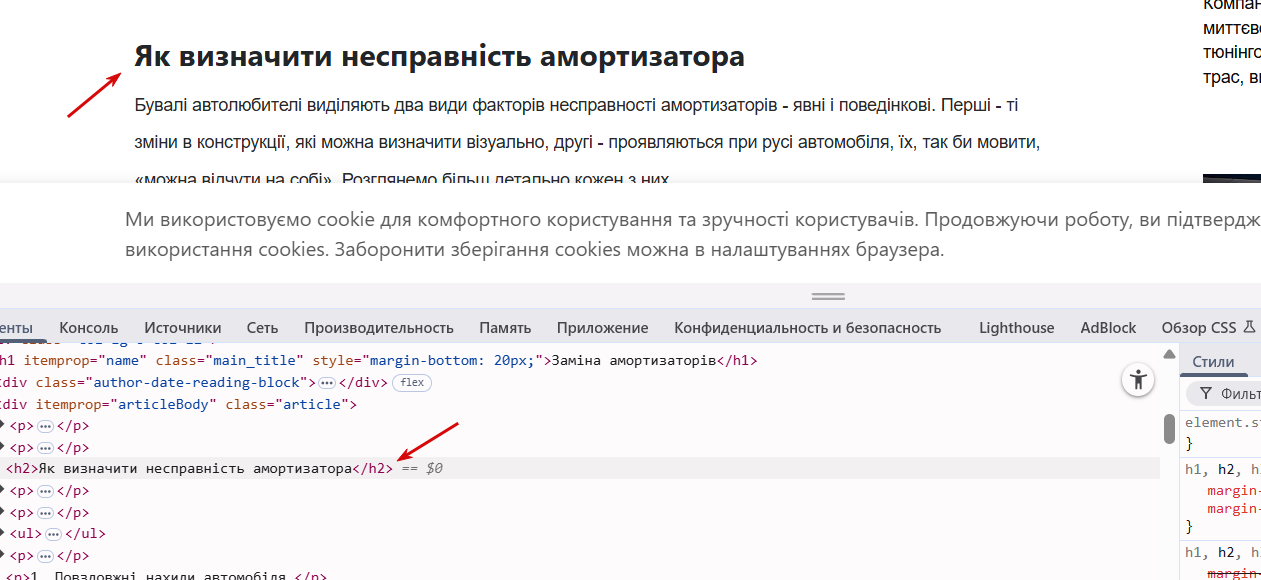Click the ellipsis in the author-date-reading-block div
The image size is (1261, 580).
pos(326,382)
